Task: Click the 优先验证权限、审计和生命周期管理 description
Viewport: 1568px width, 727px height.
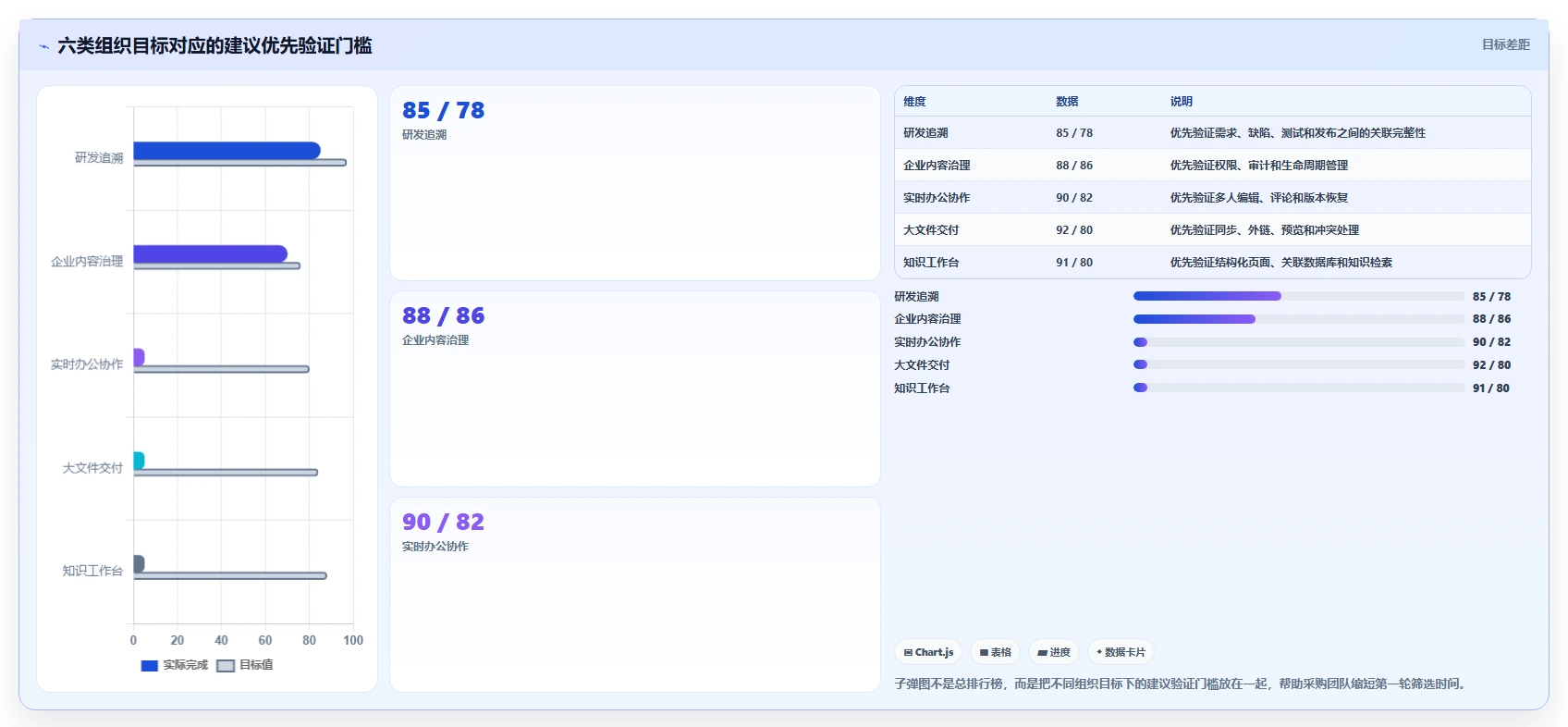Action: click(x=1259, y=166)
